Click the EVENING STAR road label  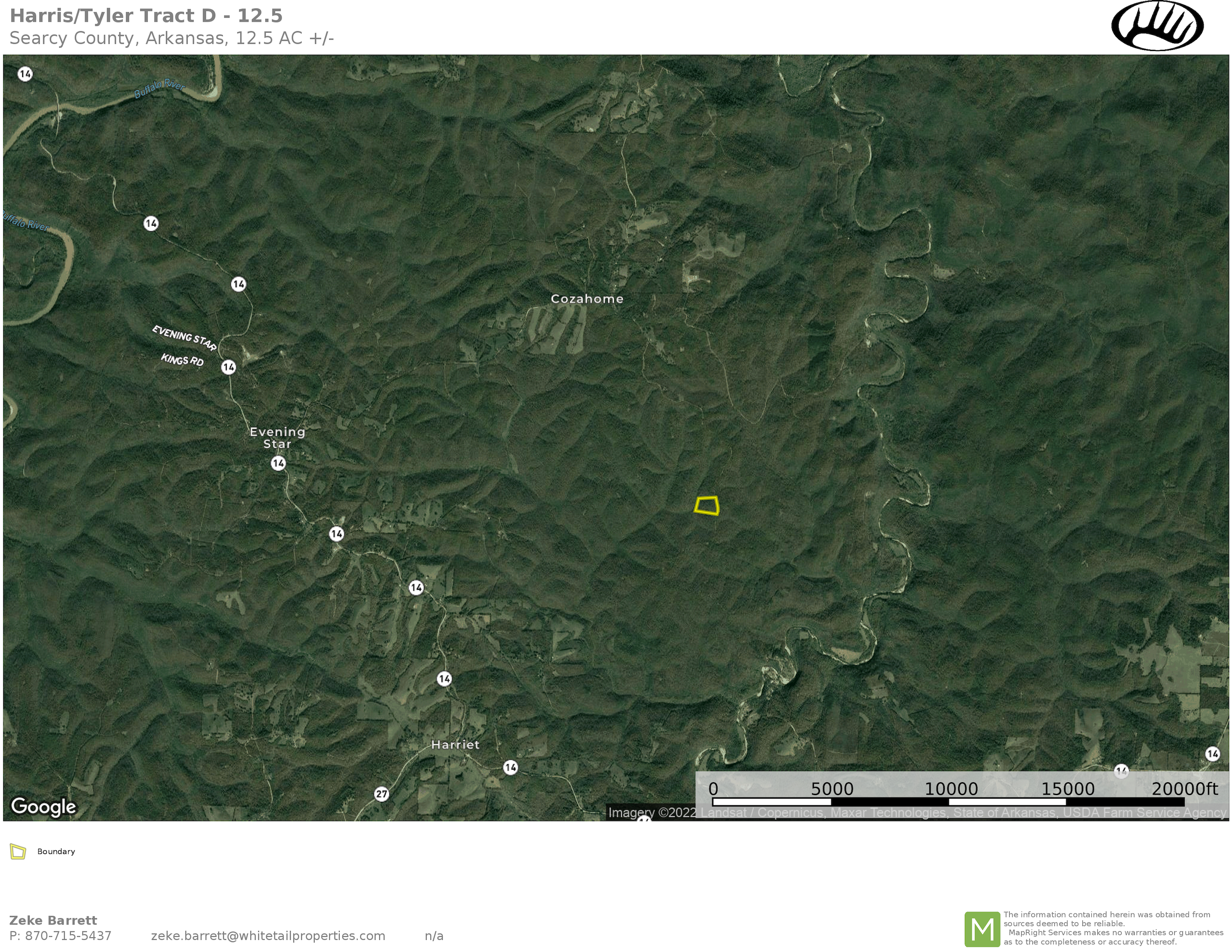tap(184, 337)
